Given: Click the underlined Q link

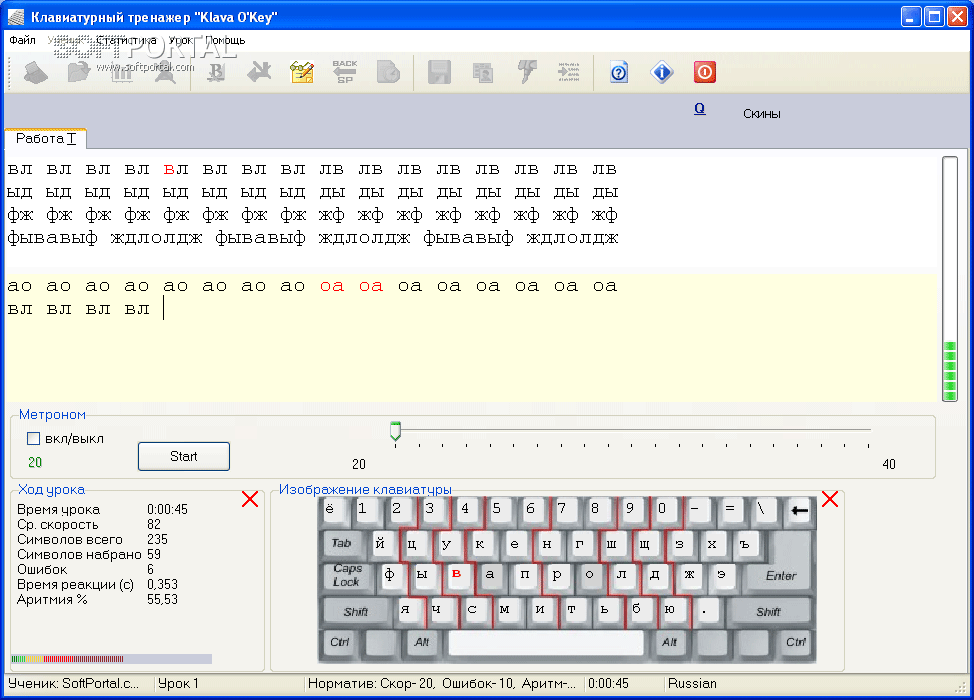Looking at the screenshot, I should [x=699, y=109].
